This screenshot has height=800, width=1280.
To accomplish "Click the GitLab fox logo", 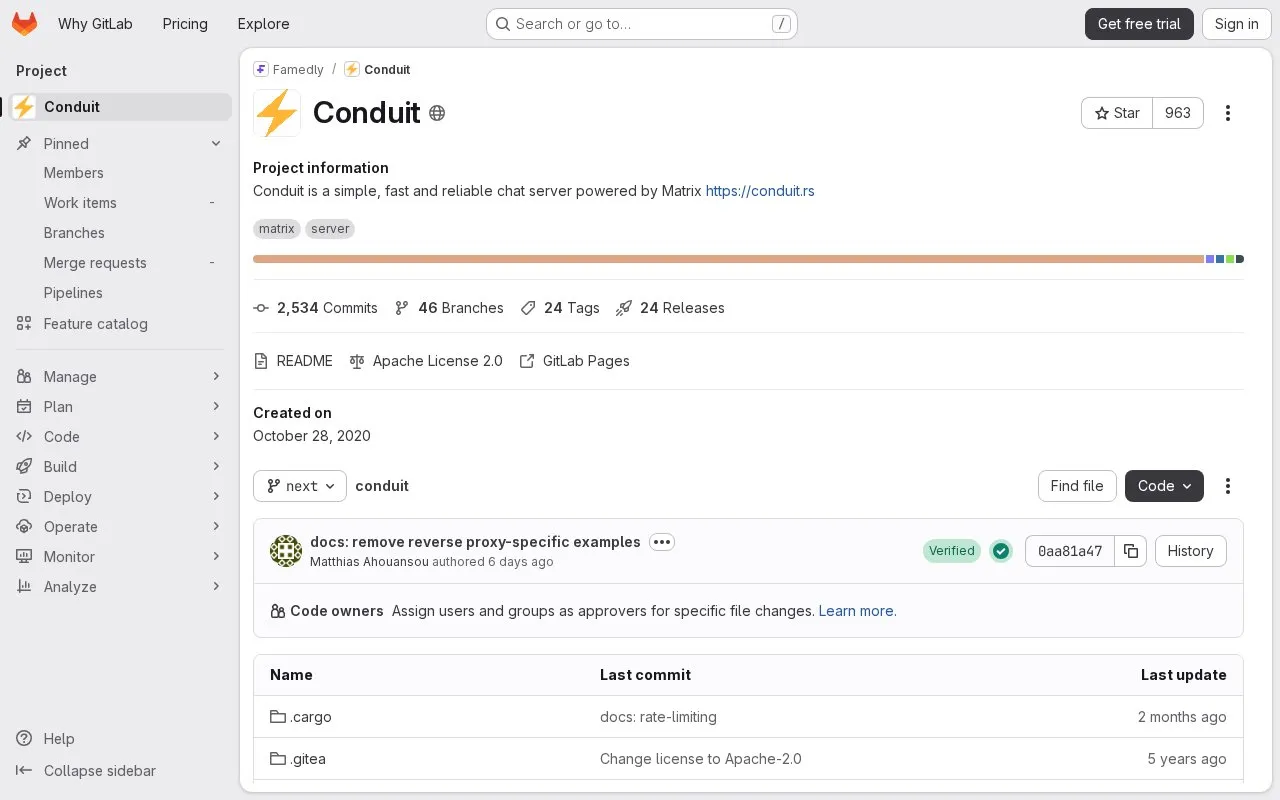I will (24, 24).
